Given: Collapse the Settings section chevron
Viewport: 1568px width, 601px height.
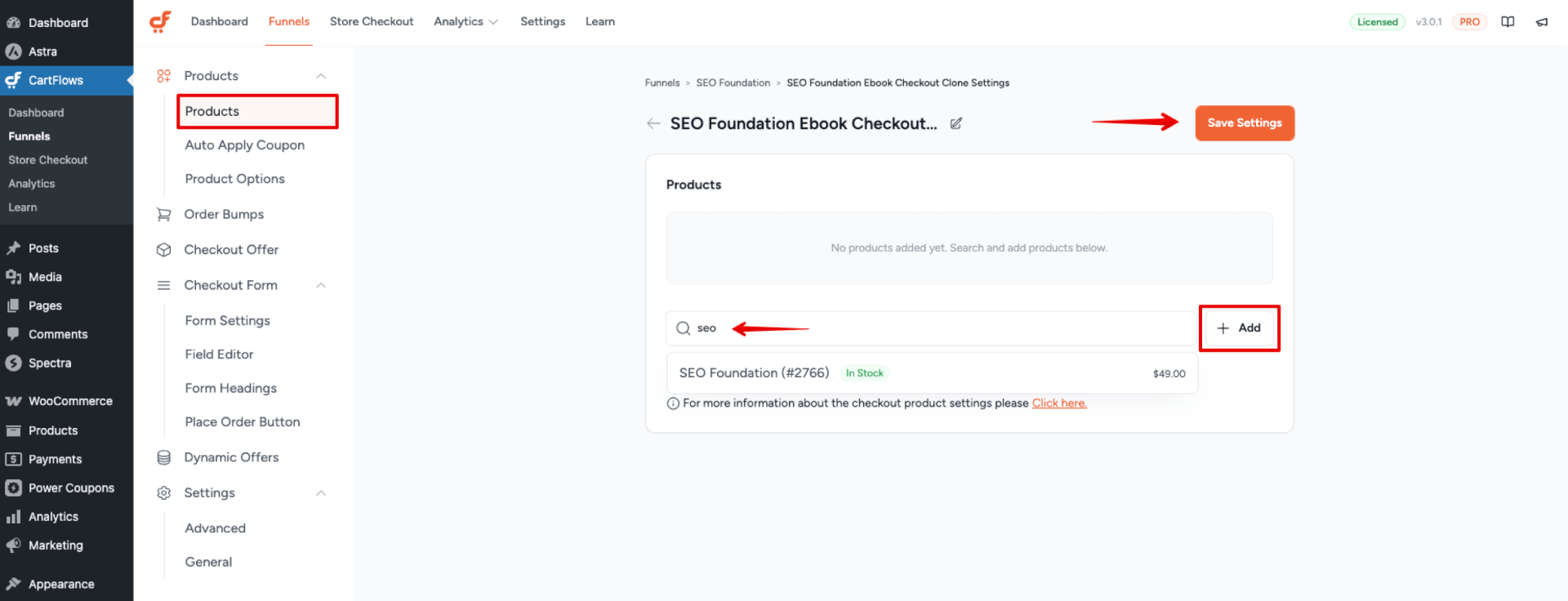Looking at the screenshot, I should click(x=321, y=493).
